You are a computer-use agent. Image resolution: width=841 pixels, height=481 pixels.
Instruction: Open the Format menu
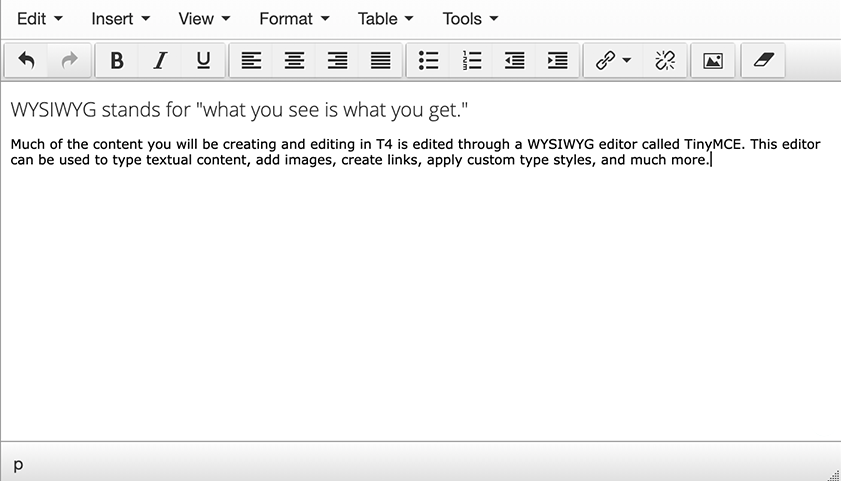tap(292, 19)
